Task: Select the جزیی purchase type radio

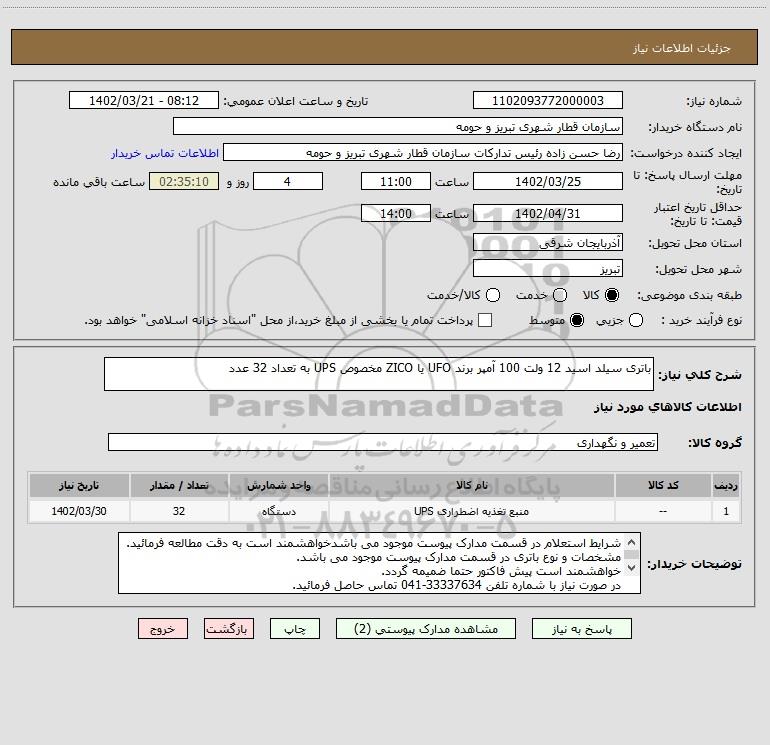Action: click(635, 320)
